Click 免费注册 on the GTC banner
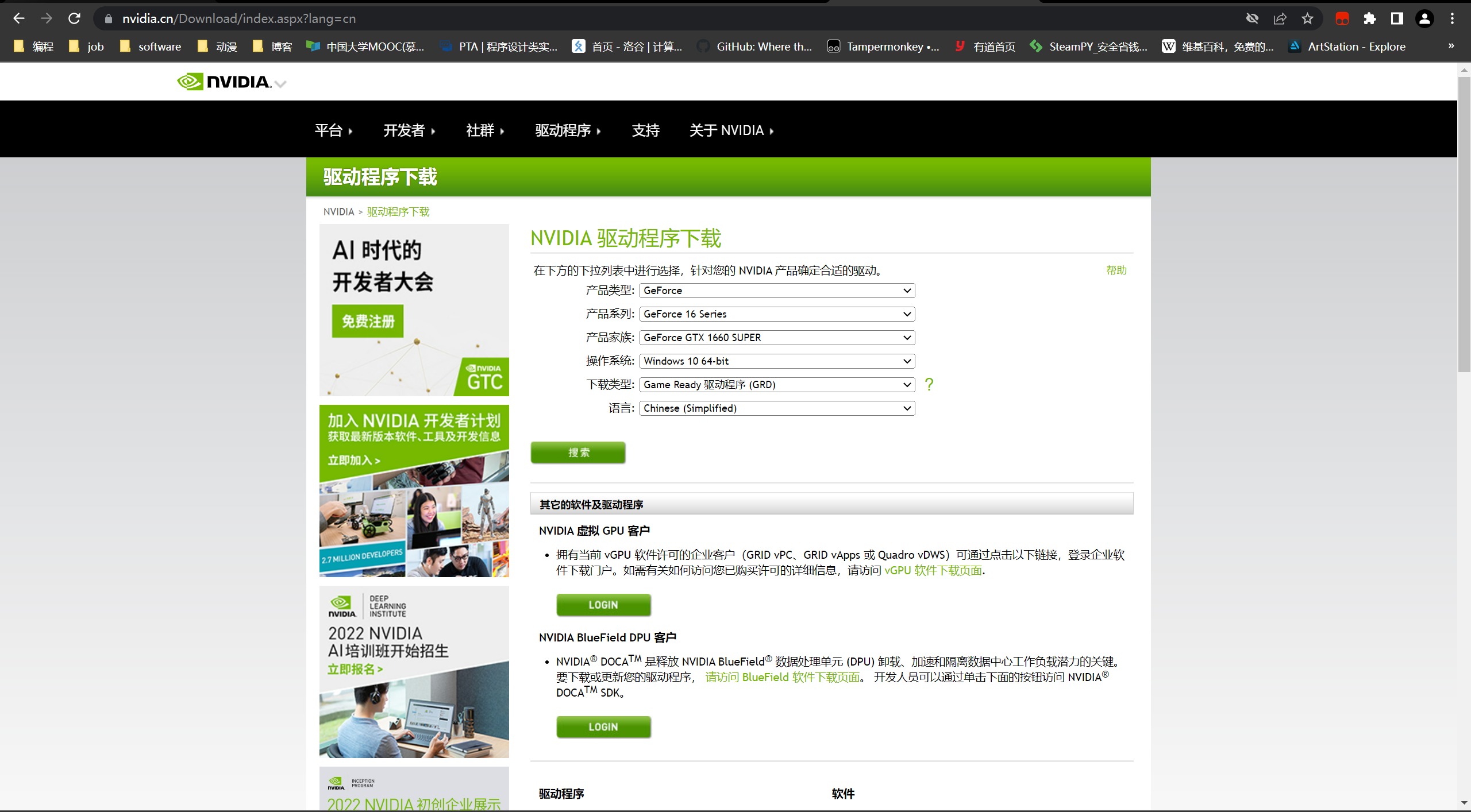The width and height of the screenshot is (1471, 812). pyautogui.click(x=368, y=321)
